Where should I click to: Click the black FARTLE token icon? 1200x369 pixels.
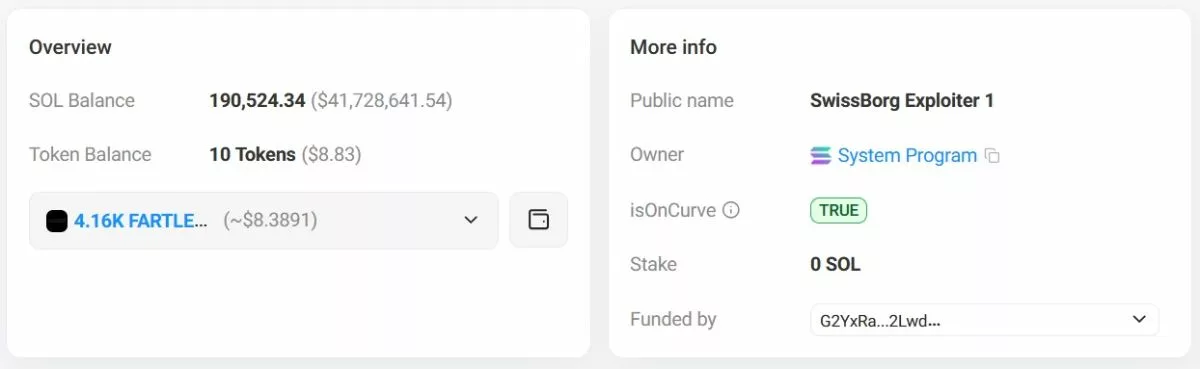(x=57, y=220)
